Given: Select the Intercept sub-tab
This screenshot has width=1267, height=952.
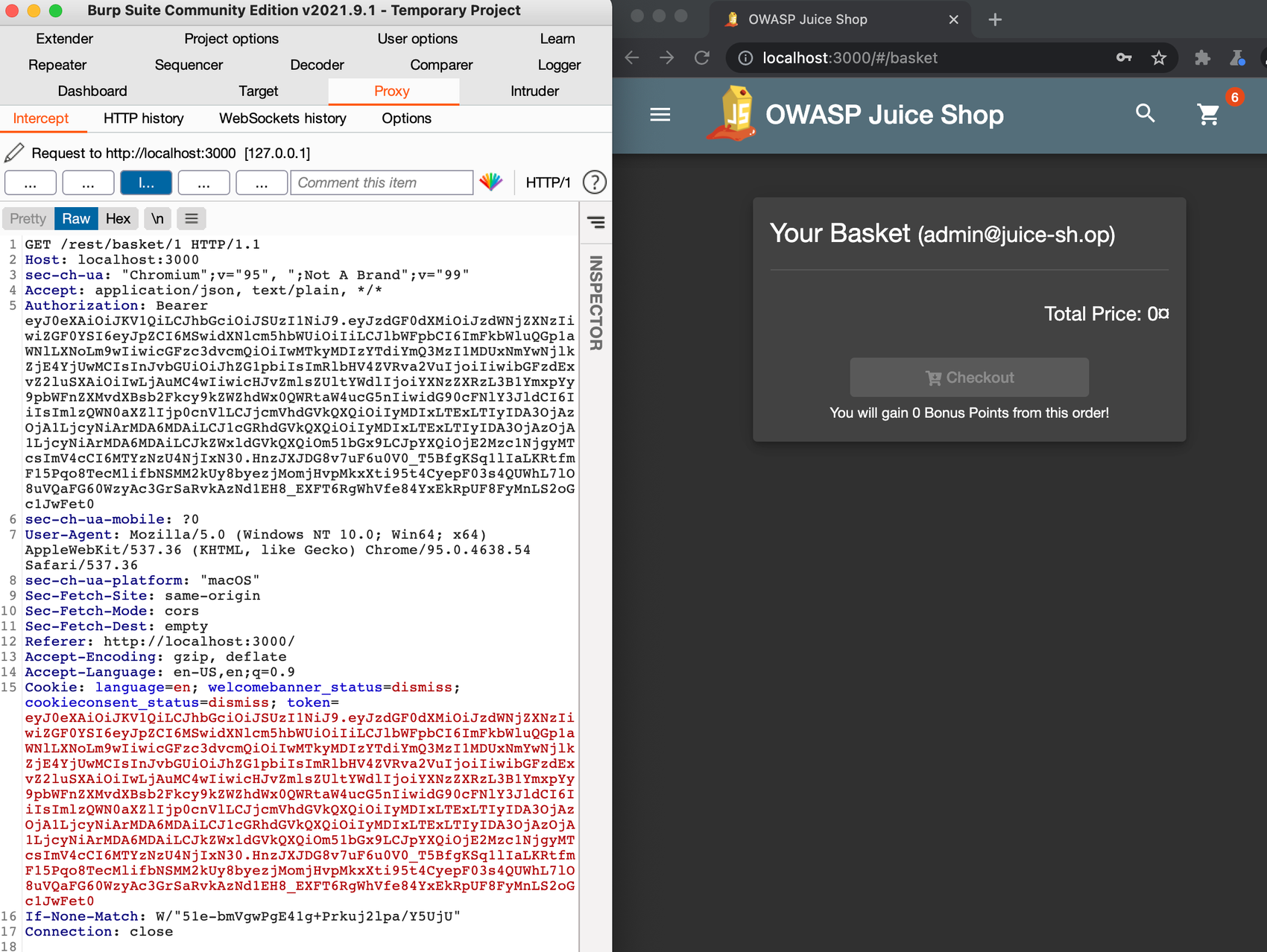Looking at the screenshot, I should [x=41, y=118].
